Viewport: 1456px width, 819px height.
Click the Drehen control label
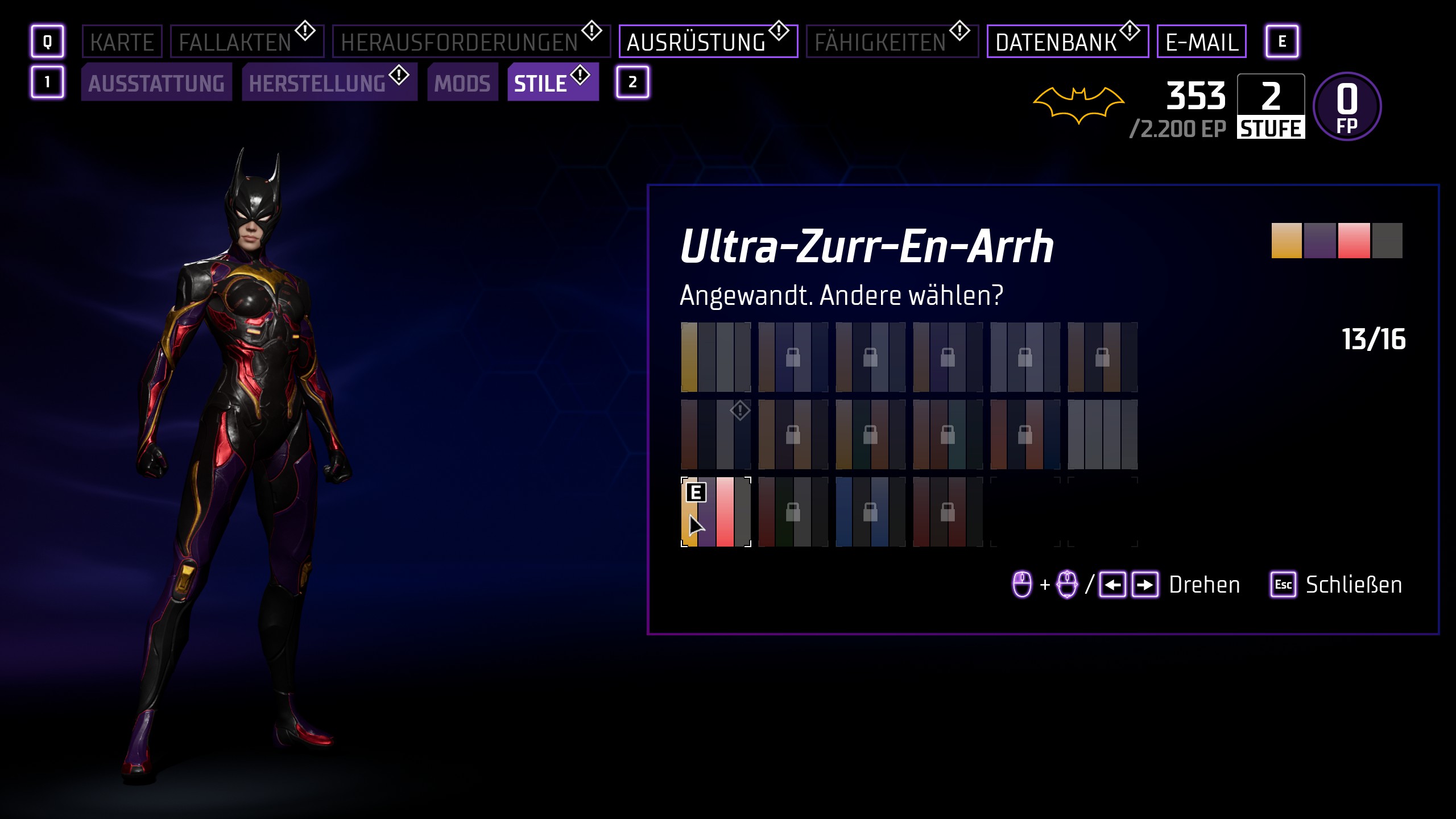click(1204, 585)
